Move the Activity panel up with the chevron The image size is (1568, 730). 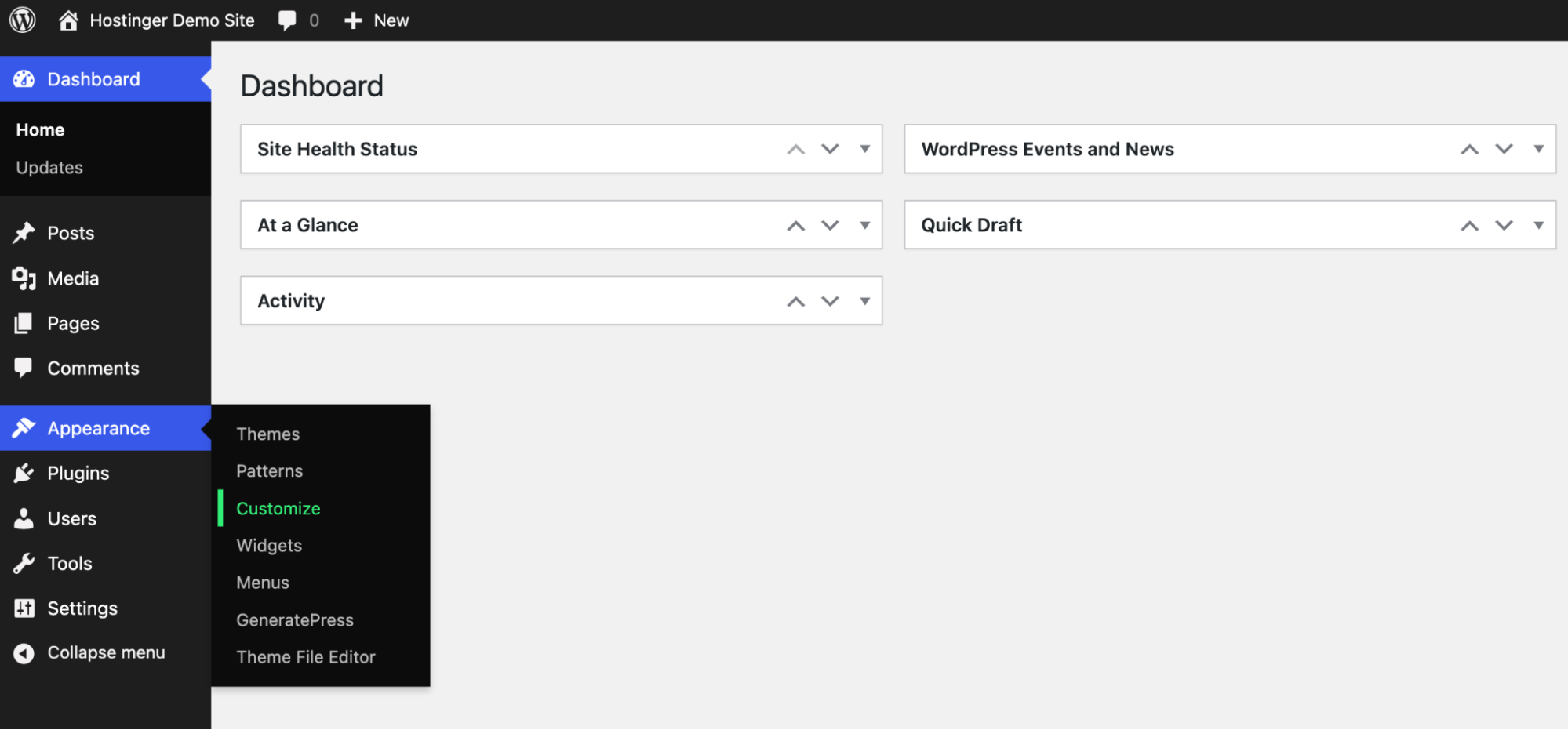[795, 300]
